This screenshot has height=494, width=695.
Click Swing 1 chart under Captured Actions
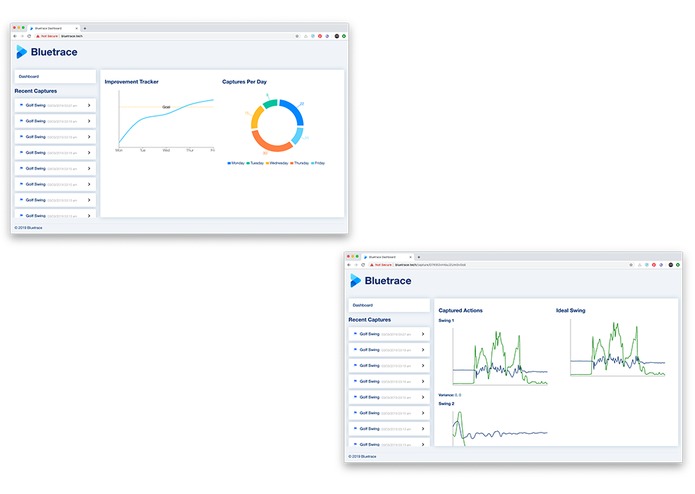click(x=500, y=358)
